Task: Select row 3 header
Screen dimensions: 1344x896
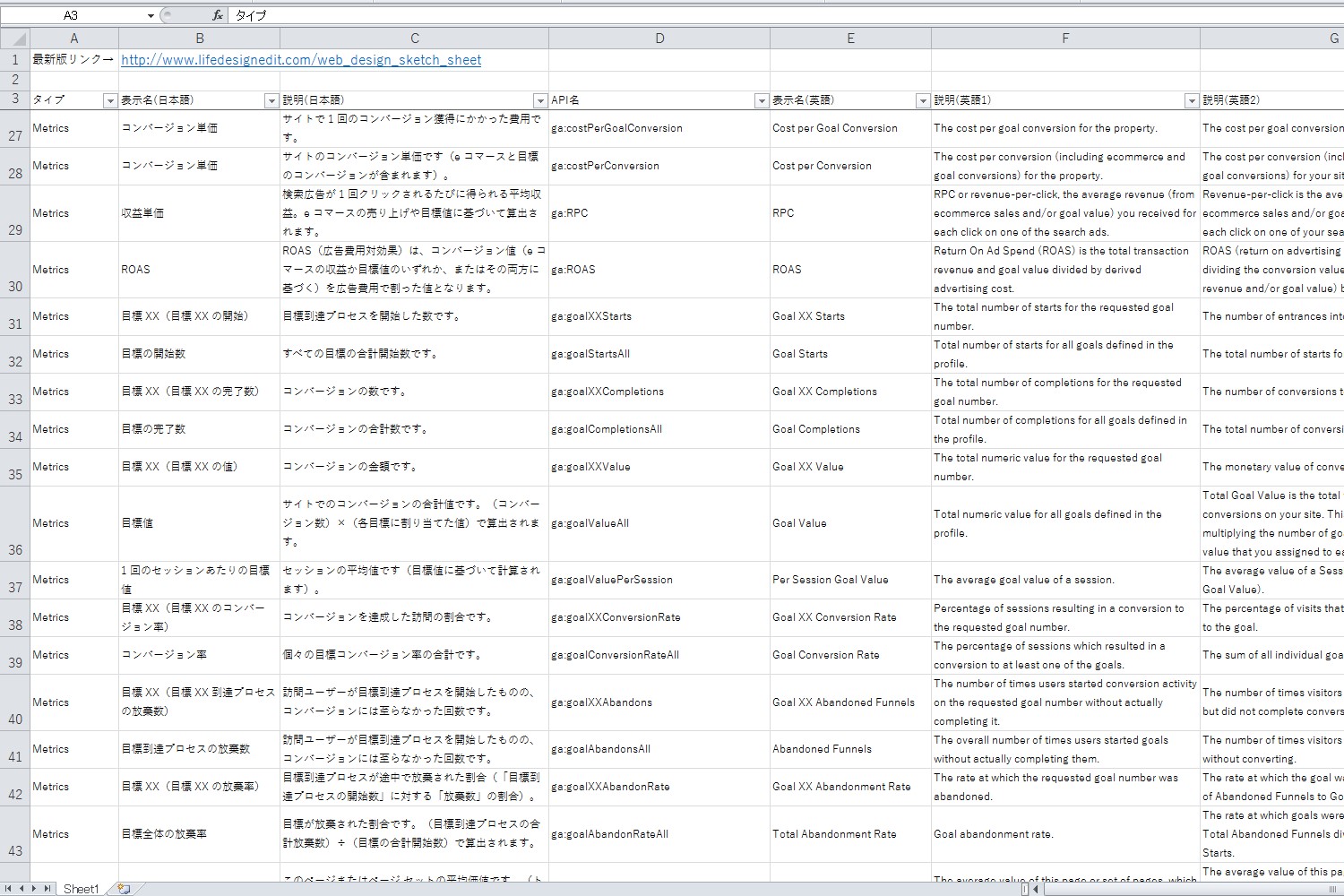Action: click(15, 99)
